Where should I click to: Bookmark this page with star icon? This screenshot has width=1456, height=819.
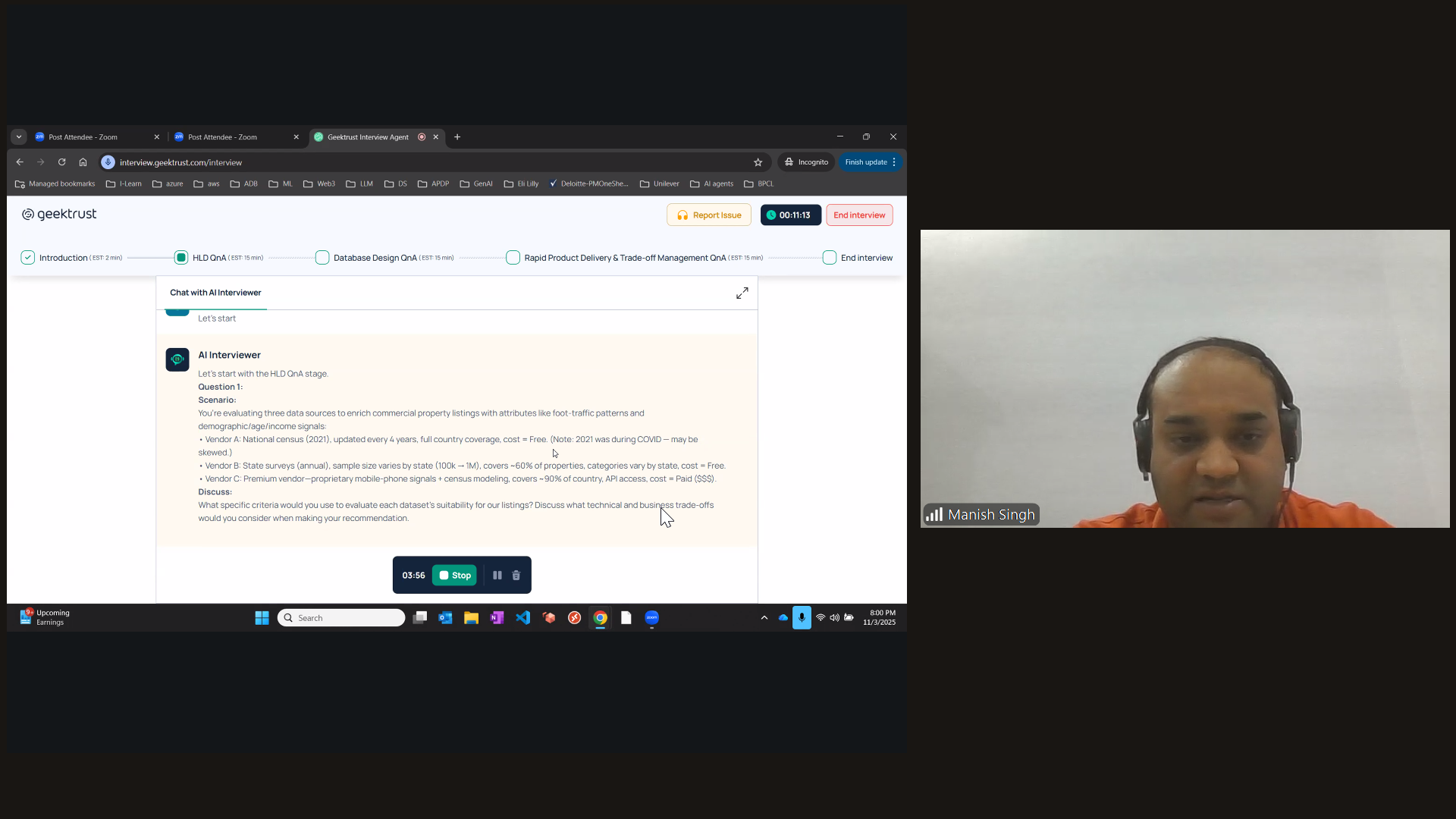tap(758, 162)
